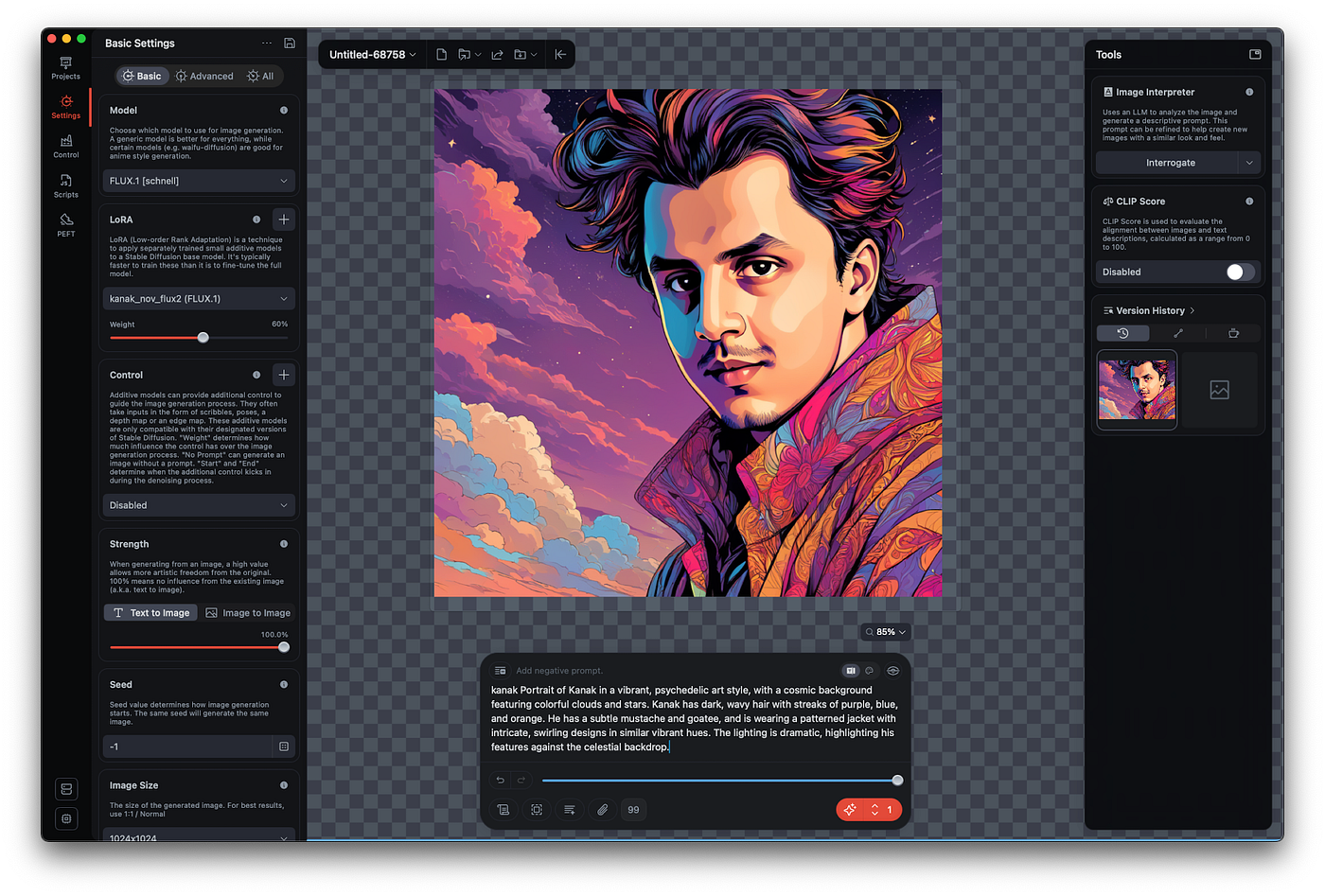Open the Scripts sidebar section

[x=65, y=185]
